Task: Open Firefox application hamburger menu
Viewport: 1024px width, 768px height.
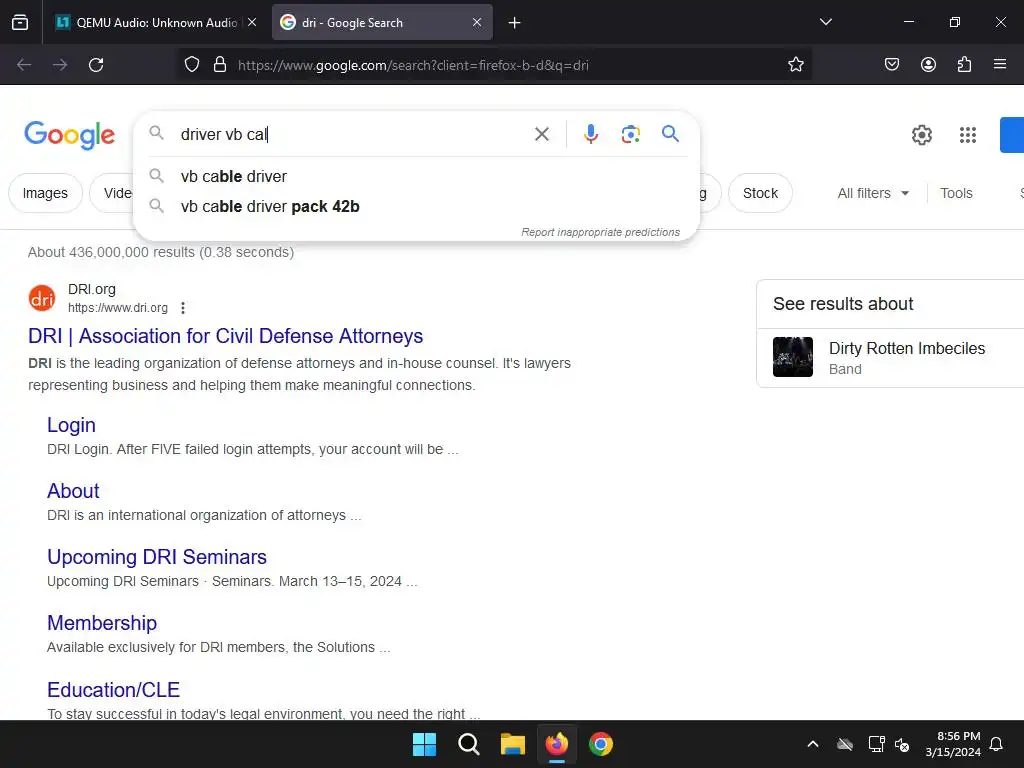Action: pos(1000,65)
